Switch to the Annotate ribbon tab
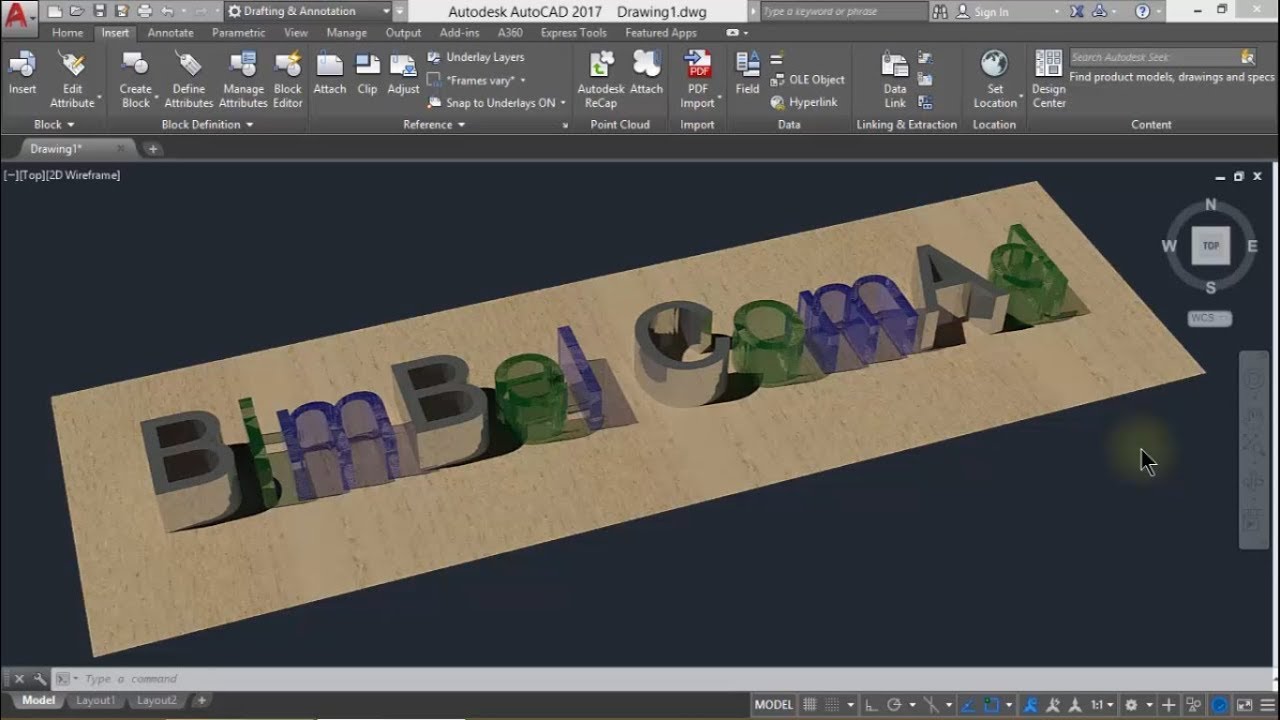1280x720 pixels. [x=171, y=33]
